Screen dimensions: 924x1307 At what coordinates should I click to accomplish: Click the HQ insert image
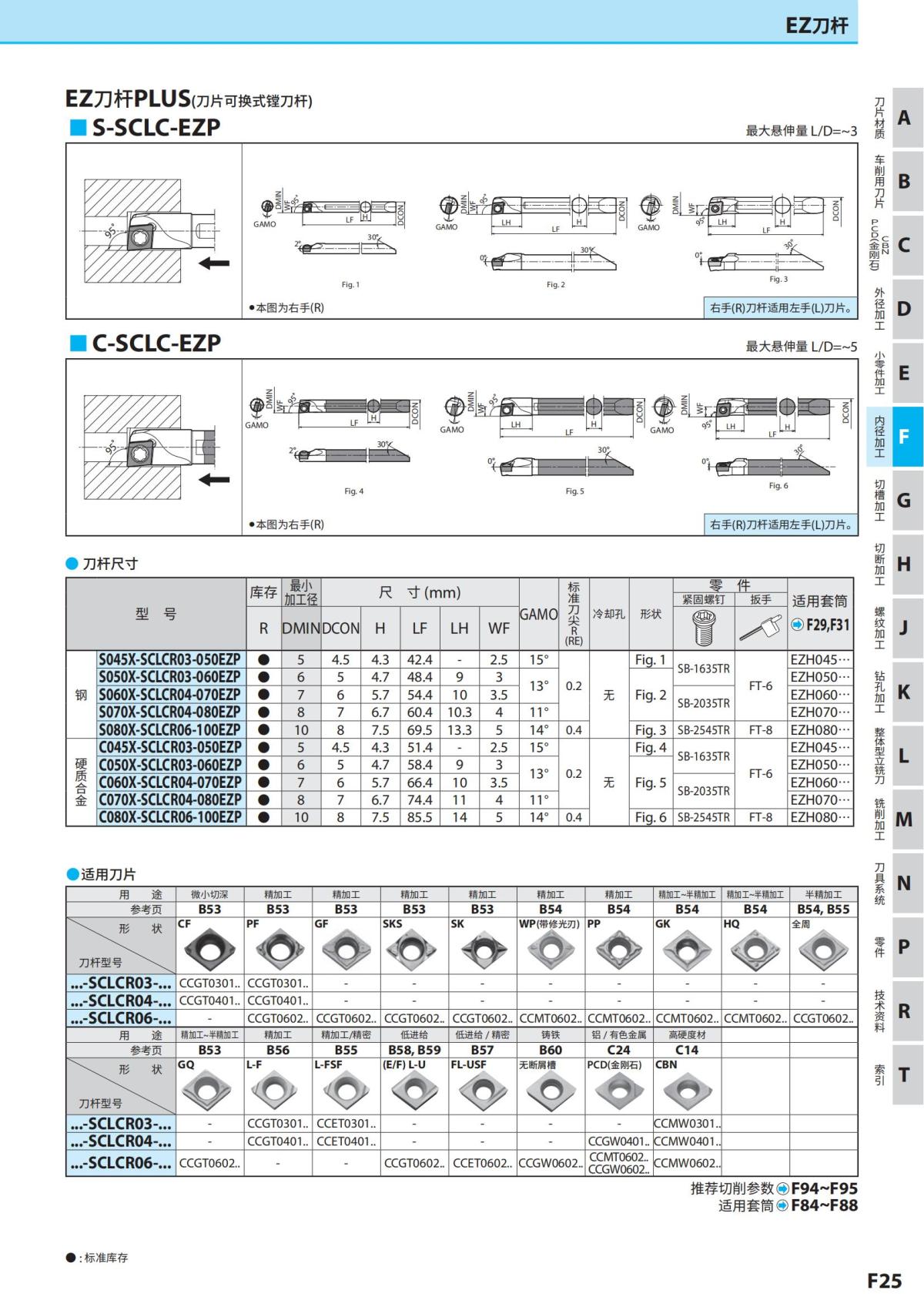[x=755, y=948]
